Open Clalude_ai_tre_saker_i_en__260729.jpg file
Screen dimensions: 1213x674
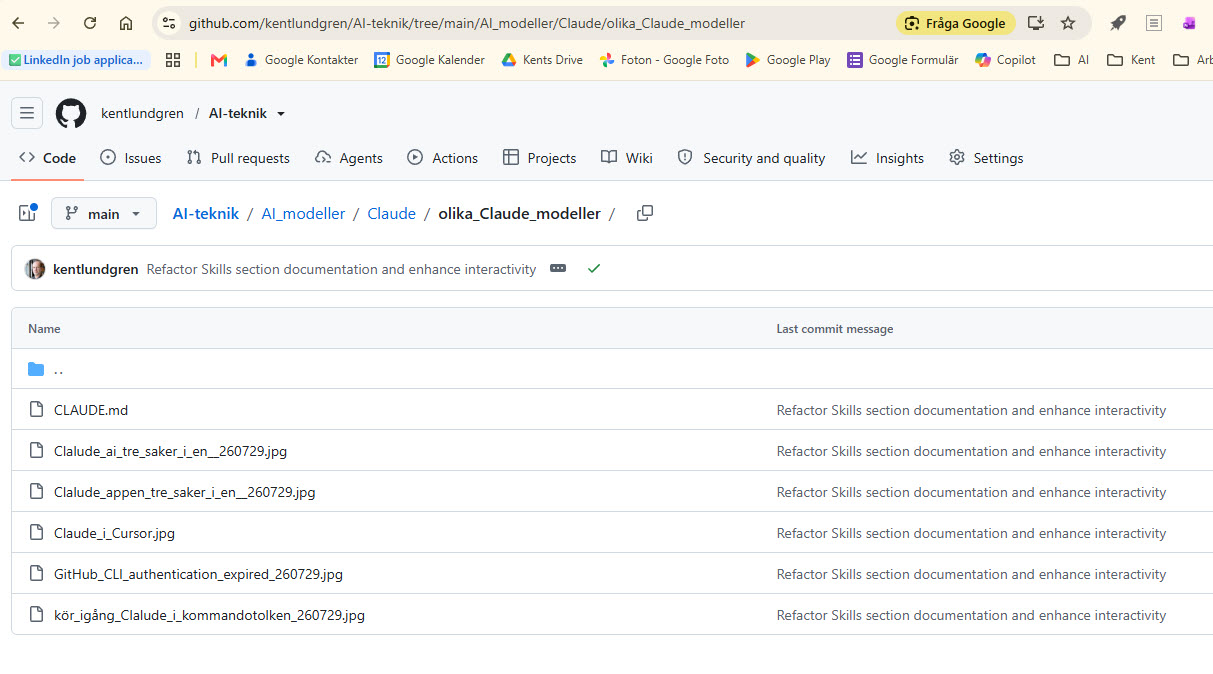pyautogui.click(x=170, y=451)
